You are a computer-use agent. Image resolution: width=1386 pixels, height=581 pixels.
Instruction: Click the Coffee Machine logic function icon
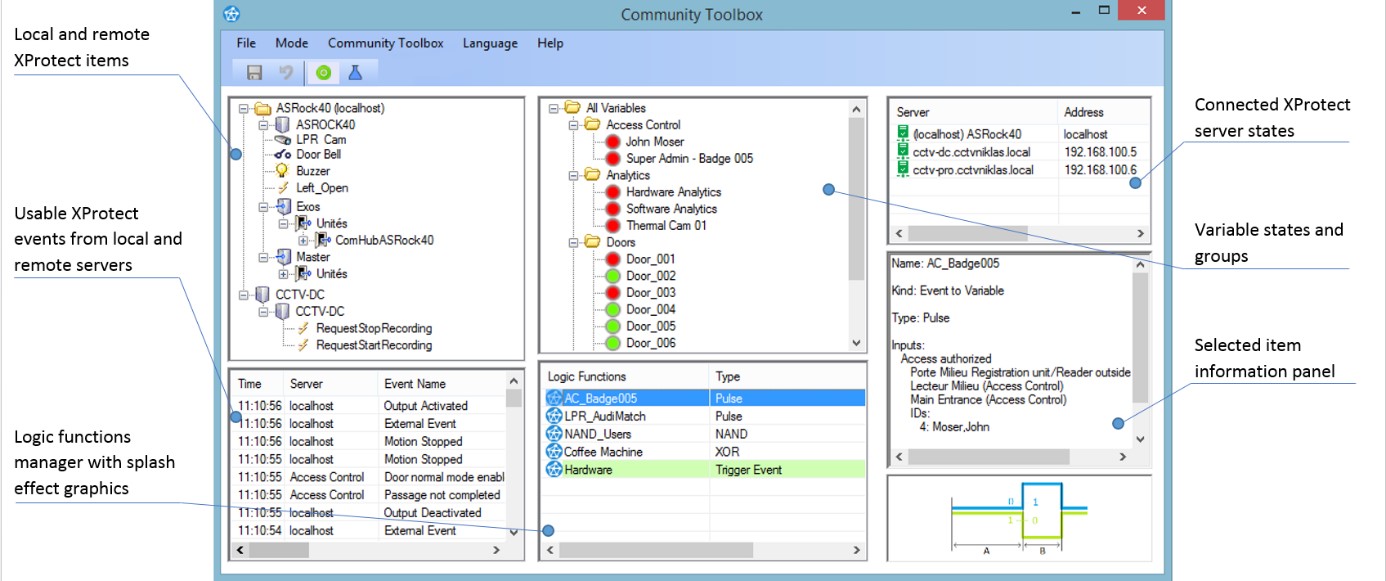coord(554,452)
